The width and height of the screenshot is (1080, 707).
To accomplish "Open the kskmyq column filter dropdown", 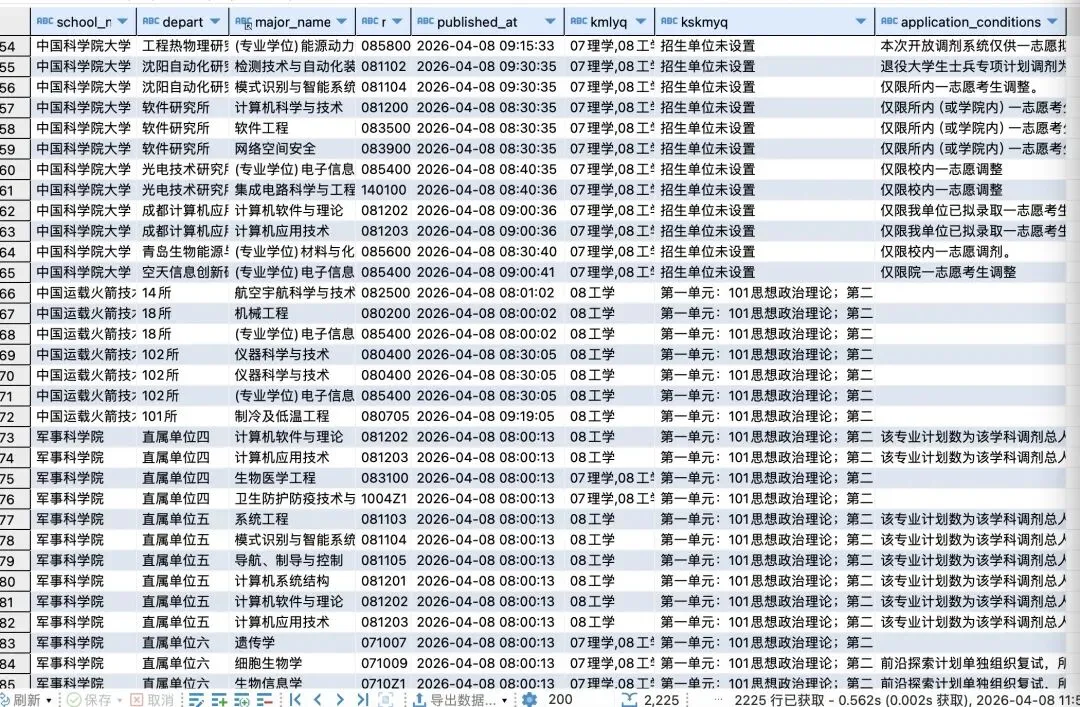I will coord(861,22).
